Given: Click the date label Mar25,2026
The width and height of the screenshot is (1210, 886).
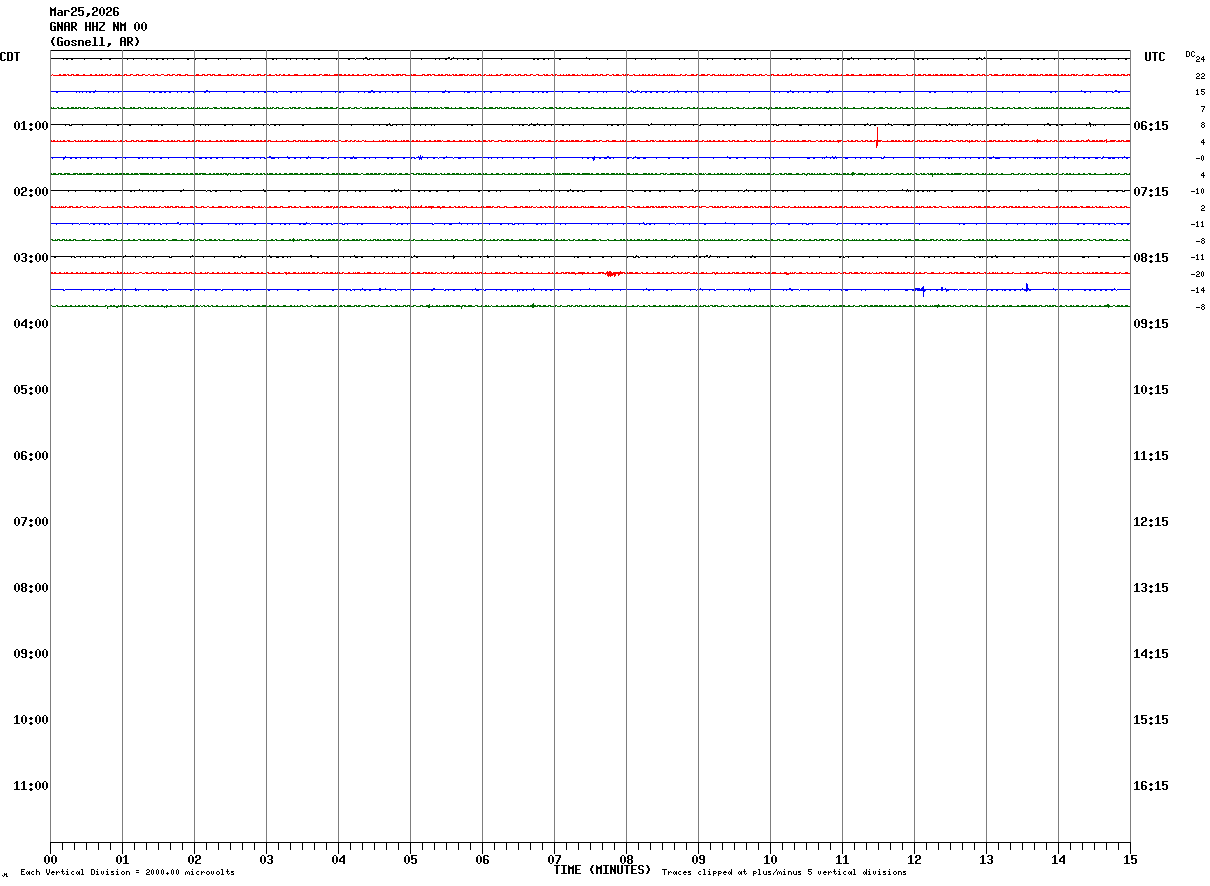Looking at the screenshot, I should click(84, 12).
